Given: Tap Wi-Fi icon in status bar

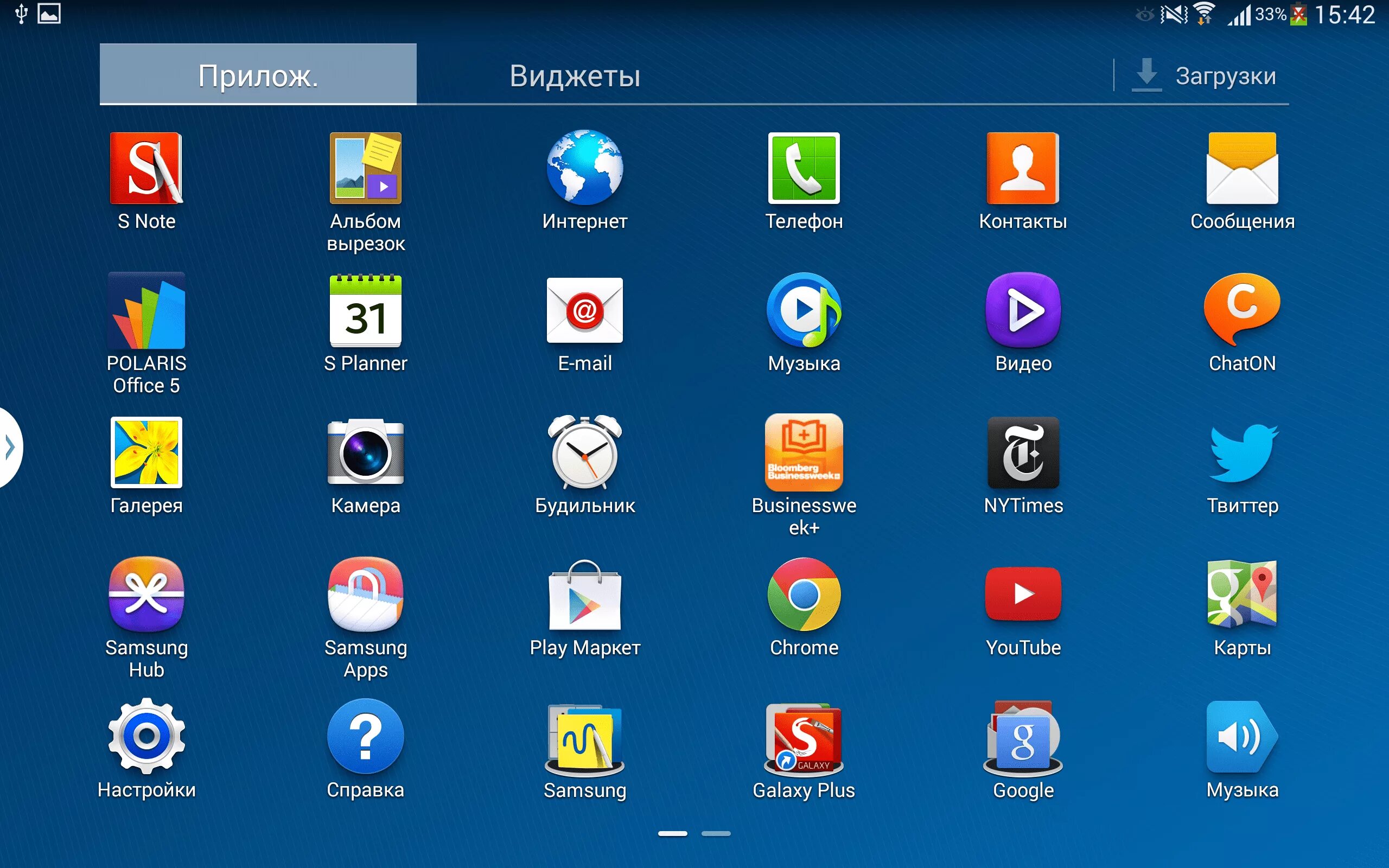Looking at the screenshot, I should (1204, 13).
